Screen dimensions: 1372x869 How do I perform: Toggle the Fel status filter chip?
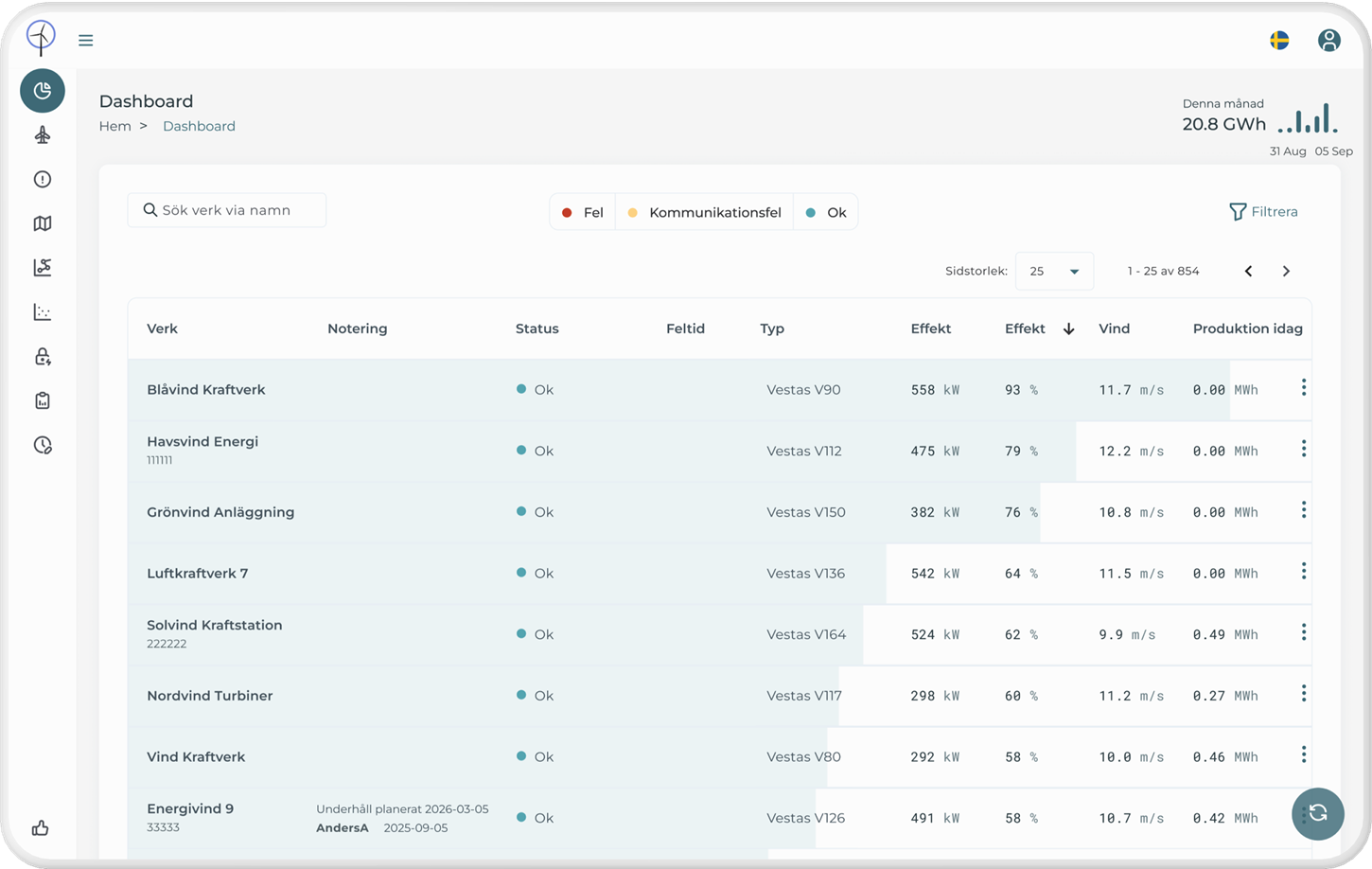(x=582, y=211)
